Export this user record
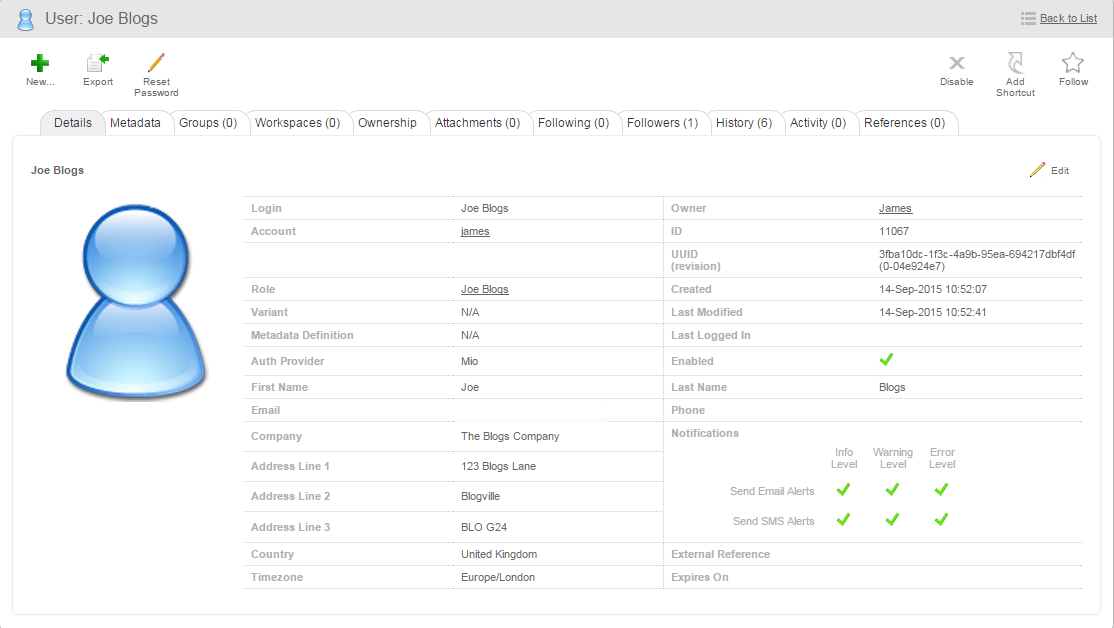This screenshot has height=628, width=1114. pos(95,64)
